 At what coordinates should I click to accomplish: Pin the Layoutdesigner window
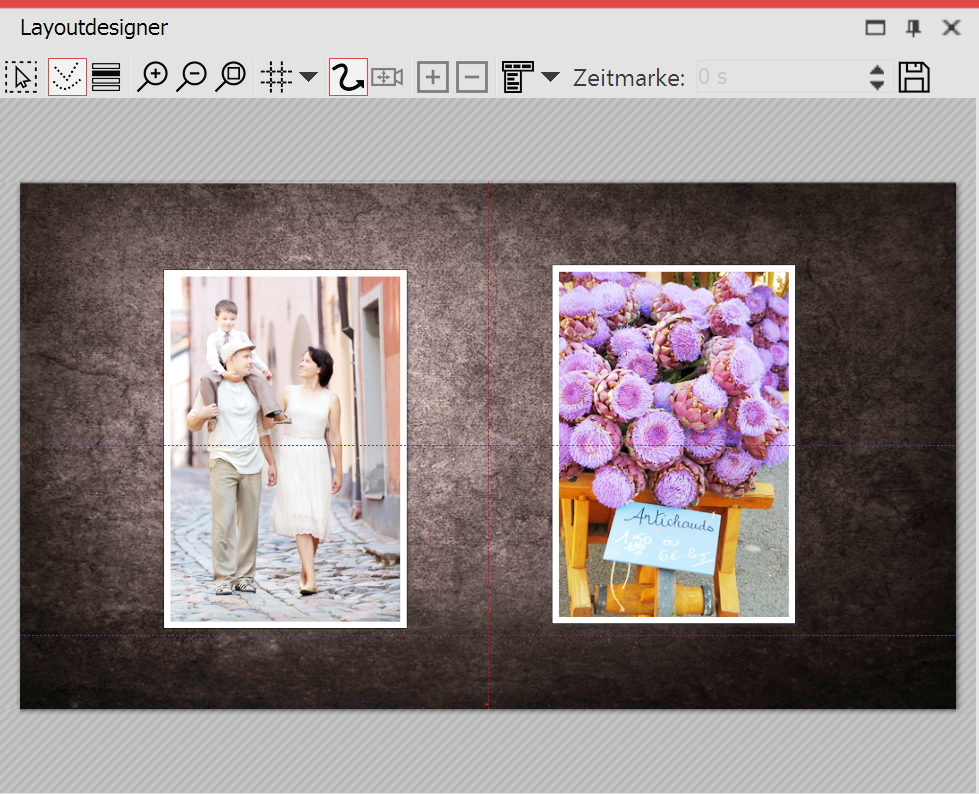click(x=912, y=27)
